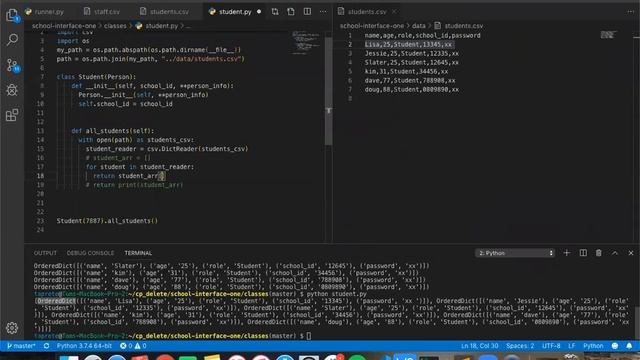
Task: Open More Actions menu in right editor
Action: [631, 12]
